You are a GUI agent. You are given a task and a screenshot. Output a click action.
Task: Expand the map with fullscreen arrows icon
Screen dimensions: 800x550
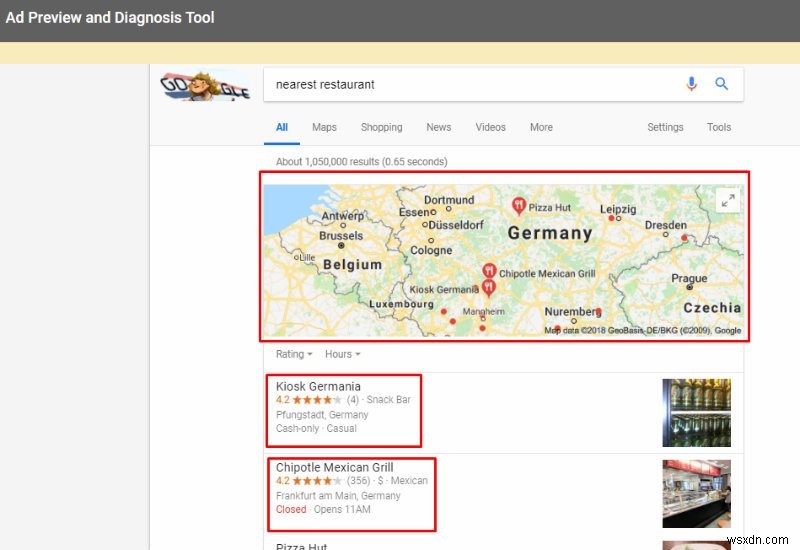pos(728,200)
